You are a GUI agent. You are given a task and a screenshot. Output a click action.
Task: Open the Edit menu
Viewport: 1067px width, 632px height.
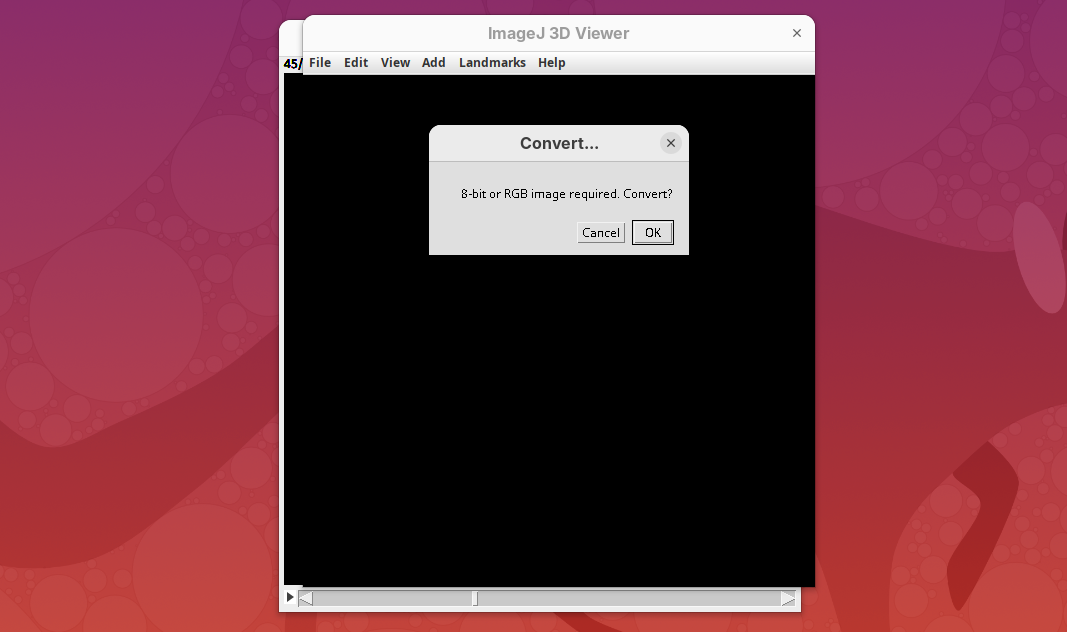point(356,63)
